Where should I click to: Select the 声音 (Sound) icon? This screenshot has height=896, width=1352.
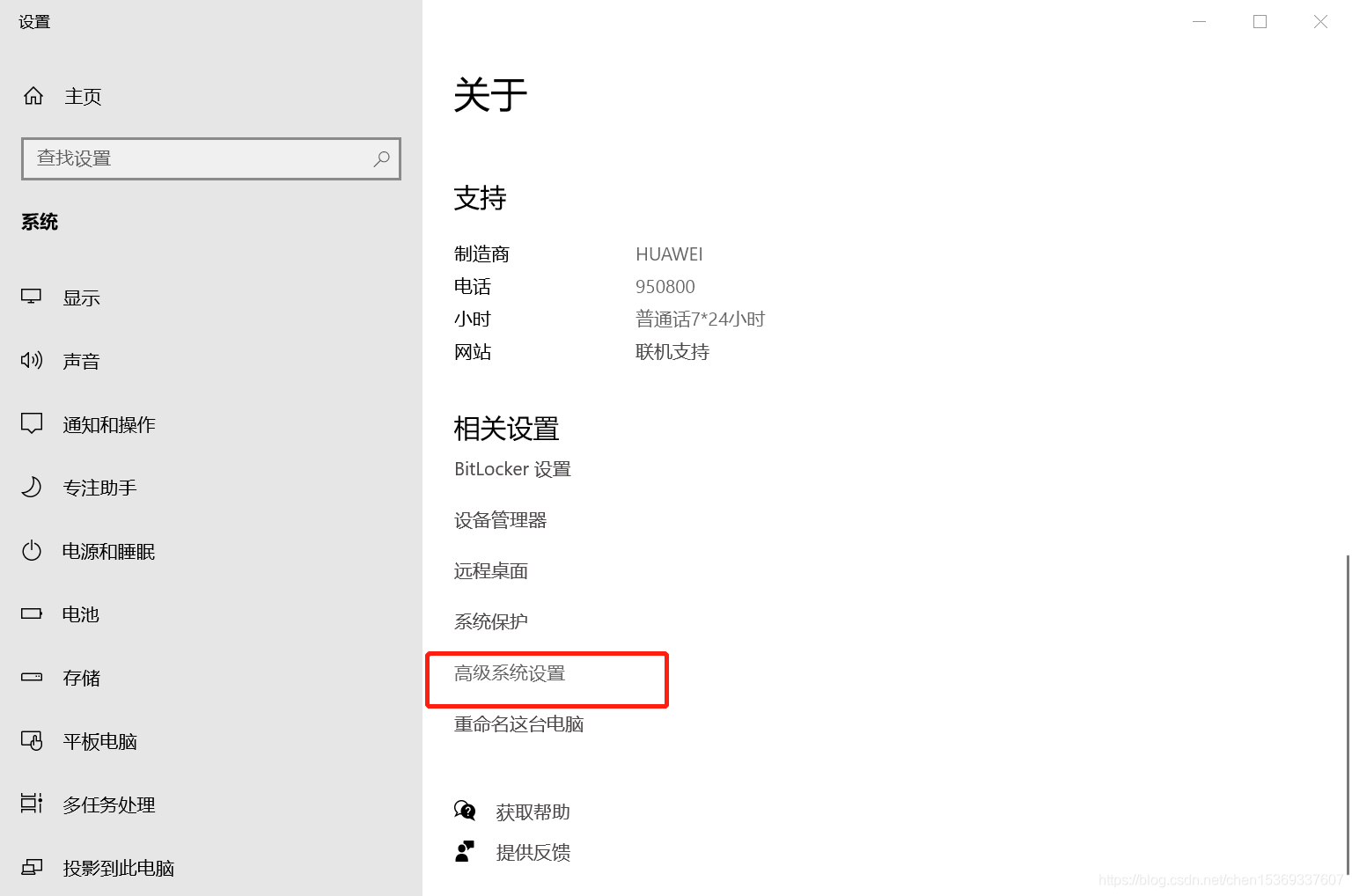pos(31,360)
